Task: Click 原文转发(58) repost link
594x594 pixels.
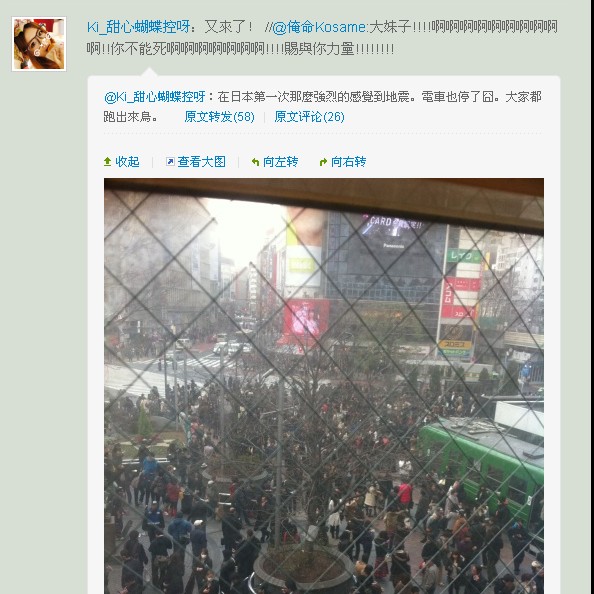Action: tap(219, 117)
